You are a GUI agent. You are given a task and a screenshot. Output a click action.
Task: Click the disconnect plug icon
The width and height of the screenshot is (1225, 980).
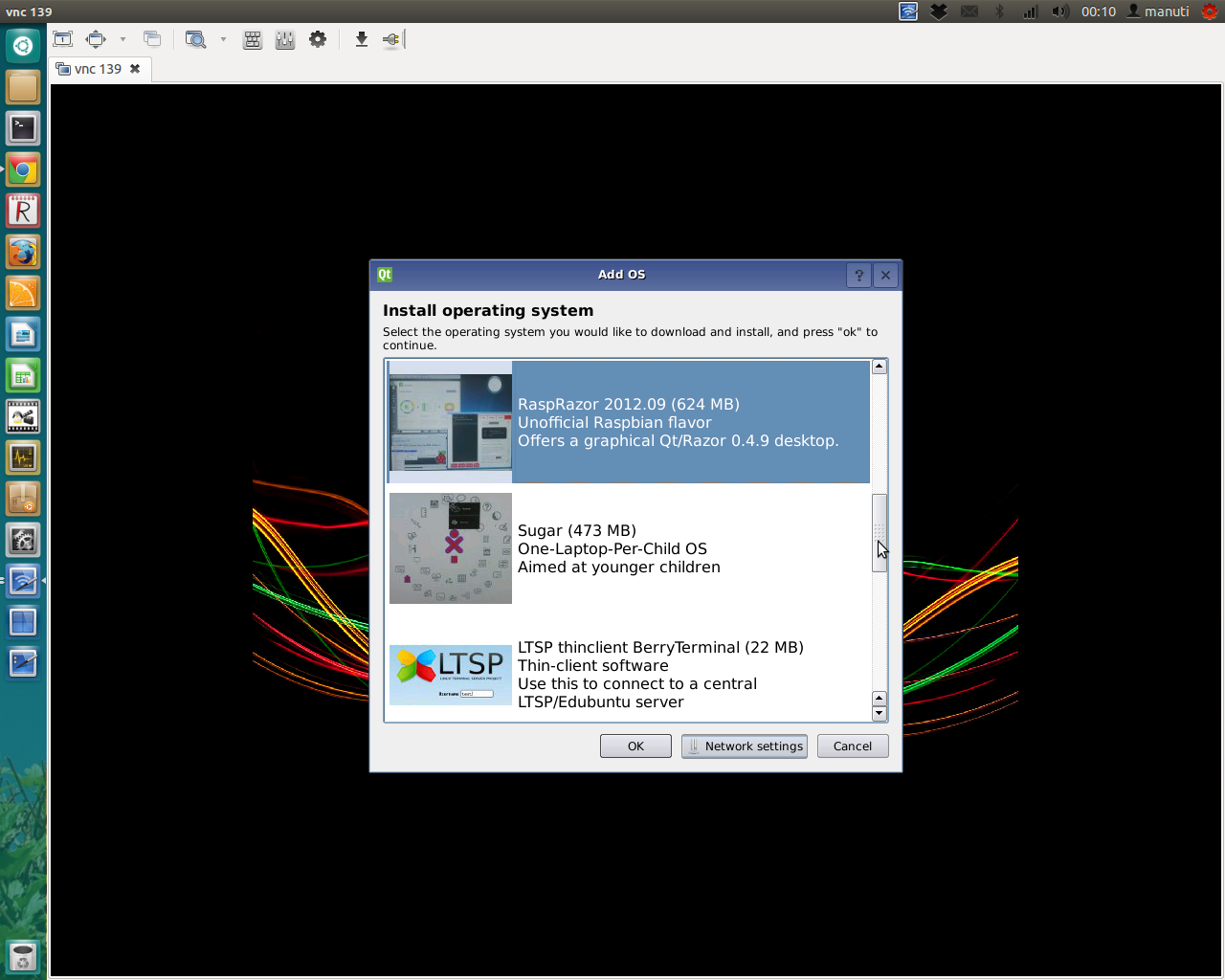(392, 39)
